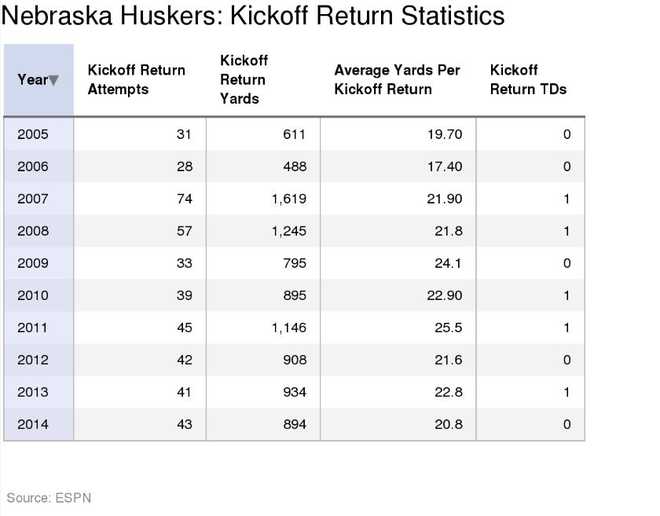Viewport: 660px width, 516px height.
Task: Click the 1,146 return yards cell
Action: coord(288,327)
